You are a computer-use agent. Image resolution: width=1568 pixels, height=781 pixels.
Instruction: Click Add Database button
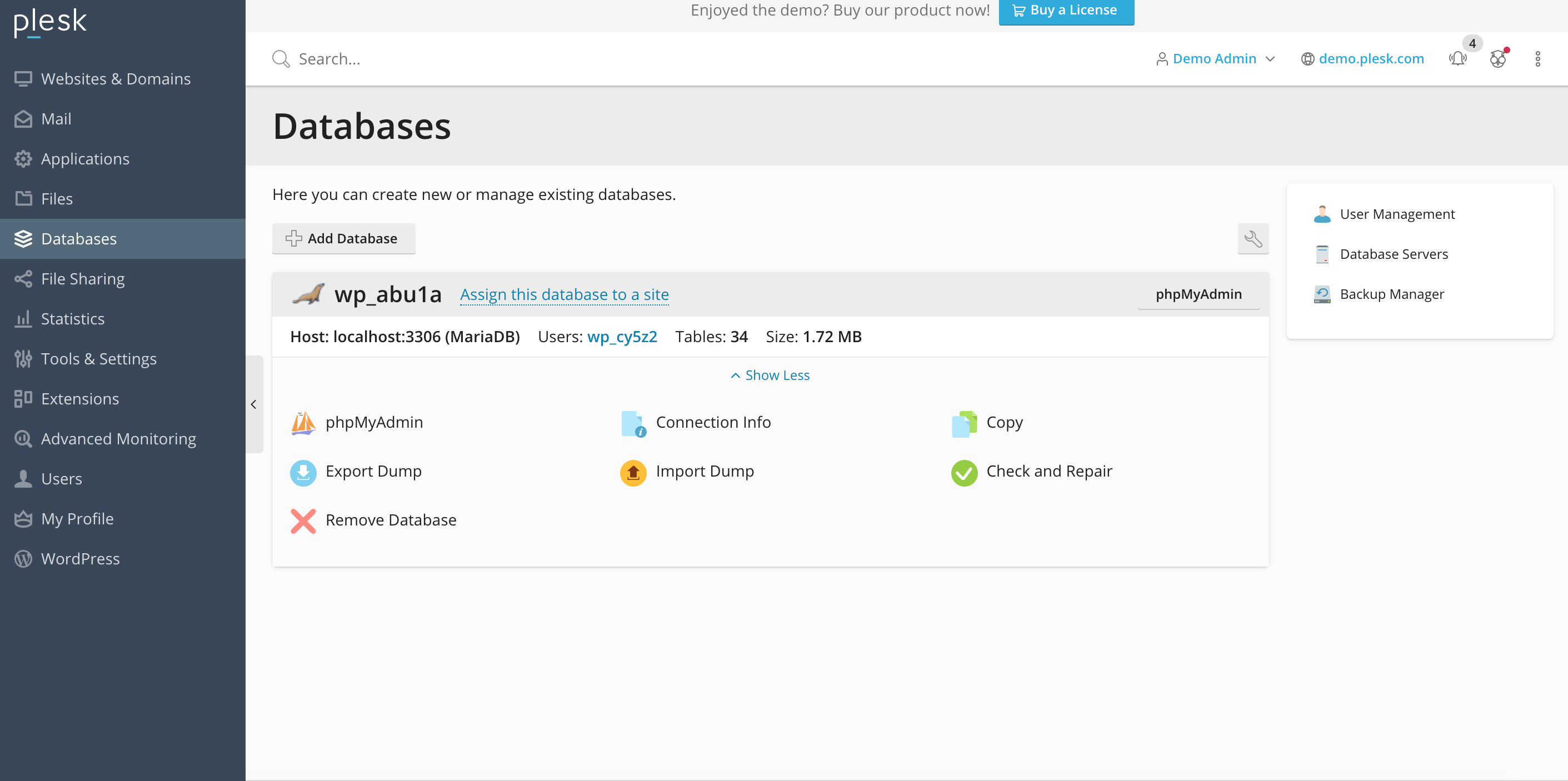click(343, 239)
